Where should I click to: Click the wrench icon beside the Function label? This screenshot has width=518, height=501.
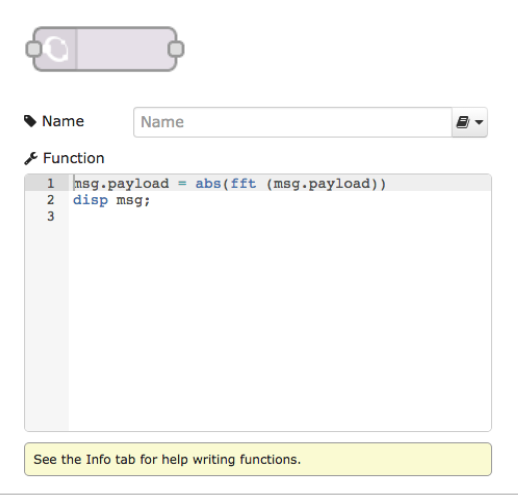(31, 158)
